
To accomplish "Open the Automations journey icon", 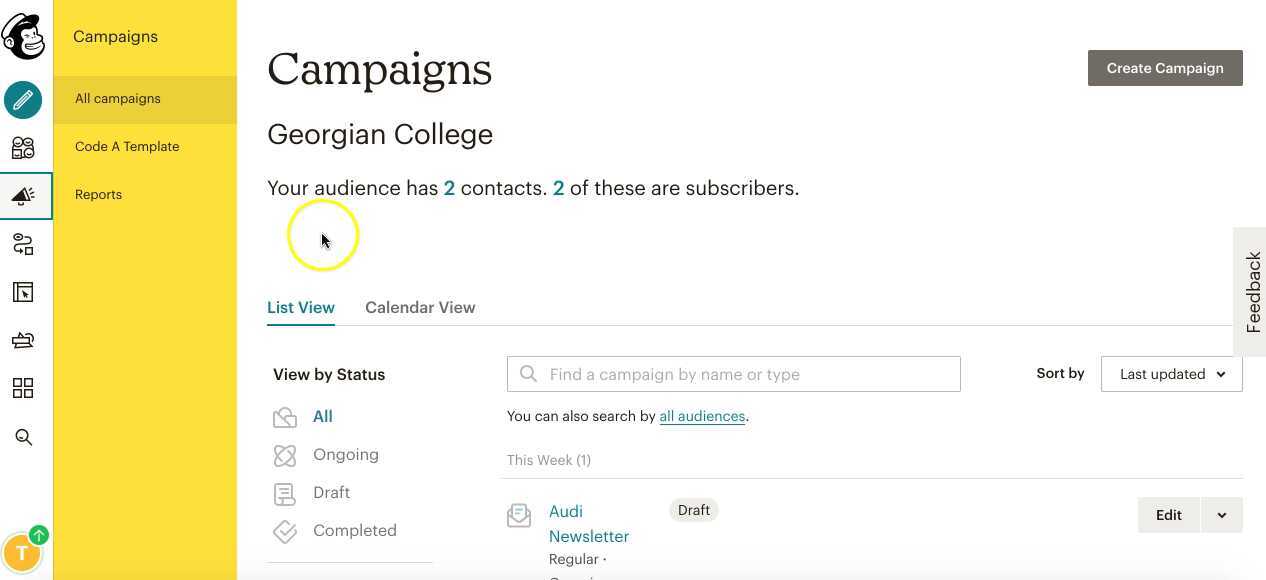I will pyautogui.click(x=23, y=244).
